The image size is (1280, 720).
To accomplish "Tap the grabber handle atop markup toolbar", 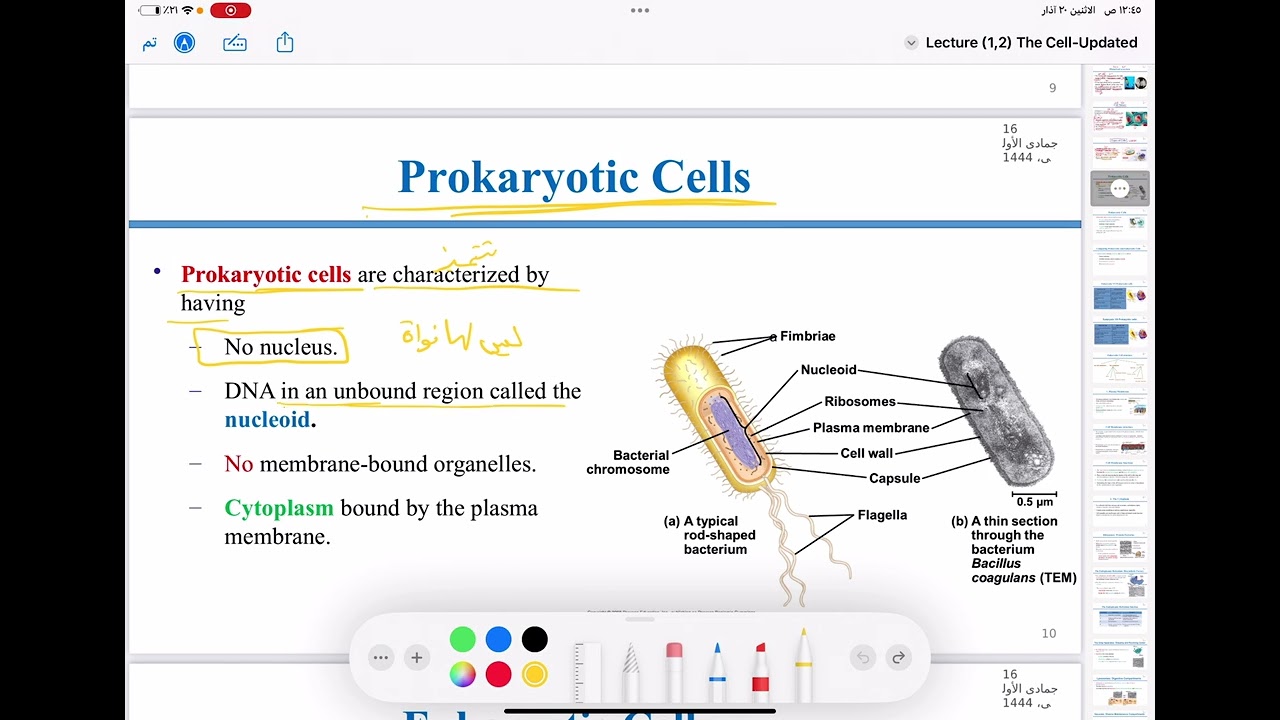I will [640, 620].
